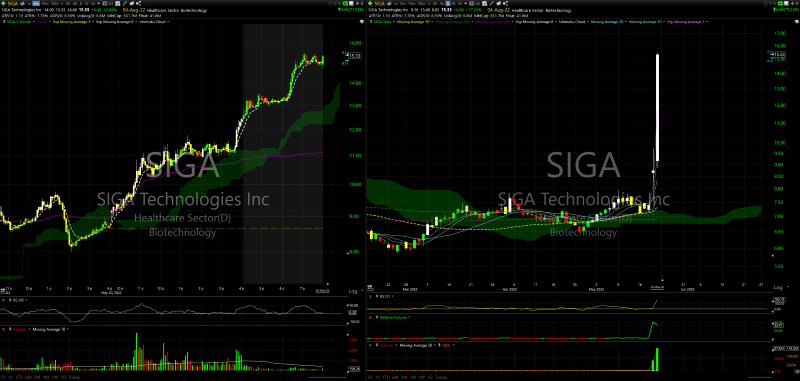Set right chart range to 6M

click(x=395, y=377)
